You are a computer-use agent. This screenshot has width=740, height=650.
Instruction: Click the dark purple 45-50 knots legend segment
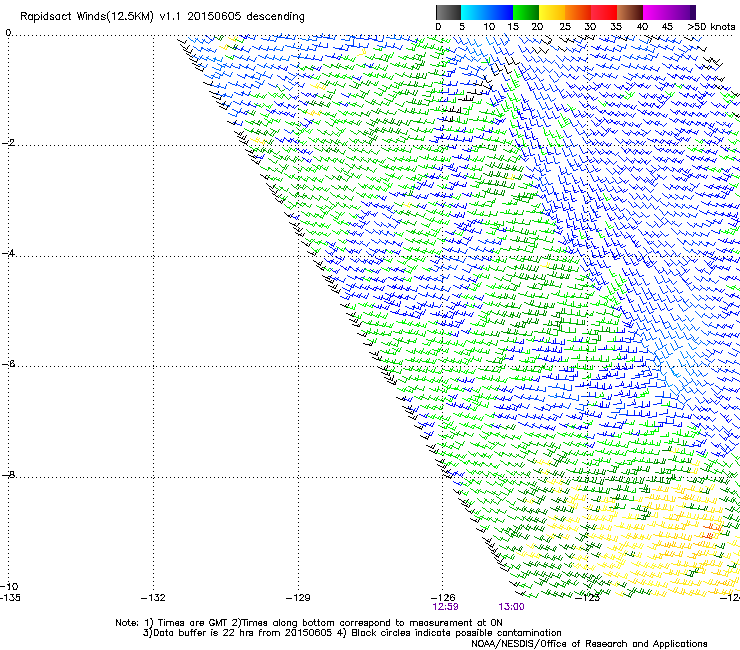pyautogui.click(x=682, y=12)
